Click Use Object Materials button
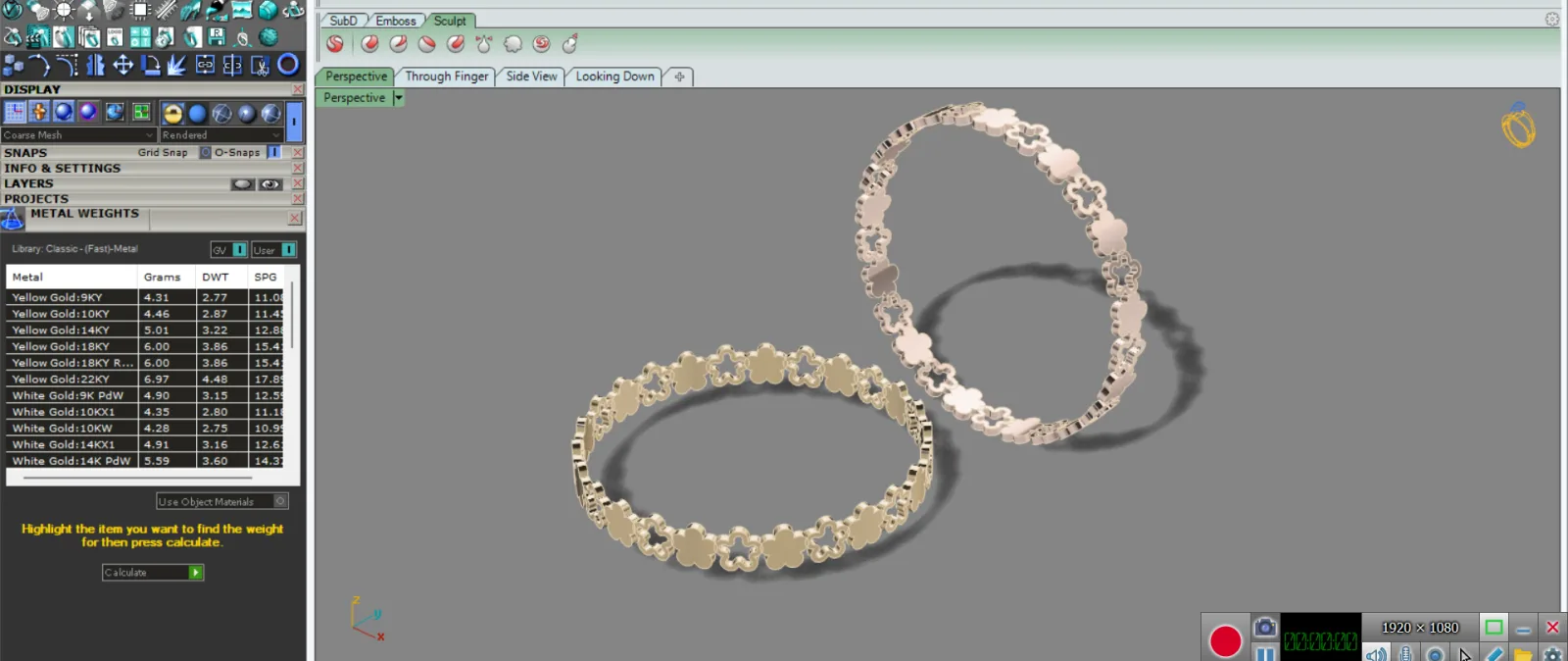 [x=222, y=502]
